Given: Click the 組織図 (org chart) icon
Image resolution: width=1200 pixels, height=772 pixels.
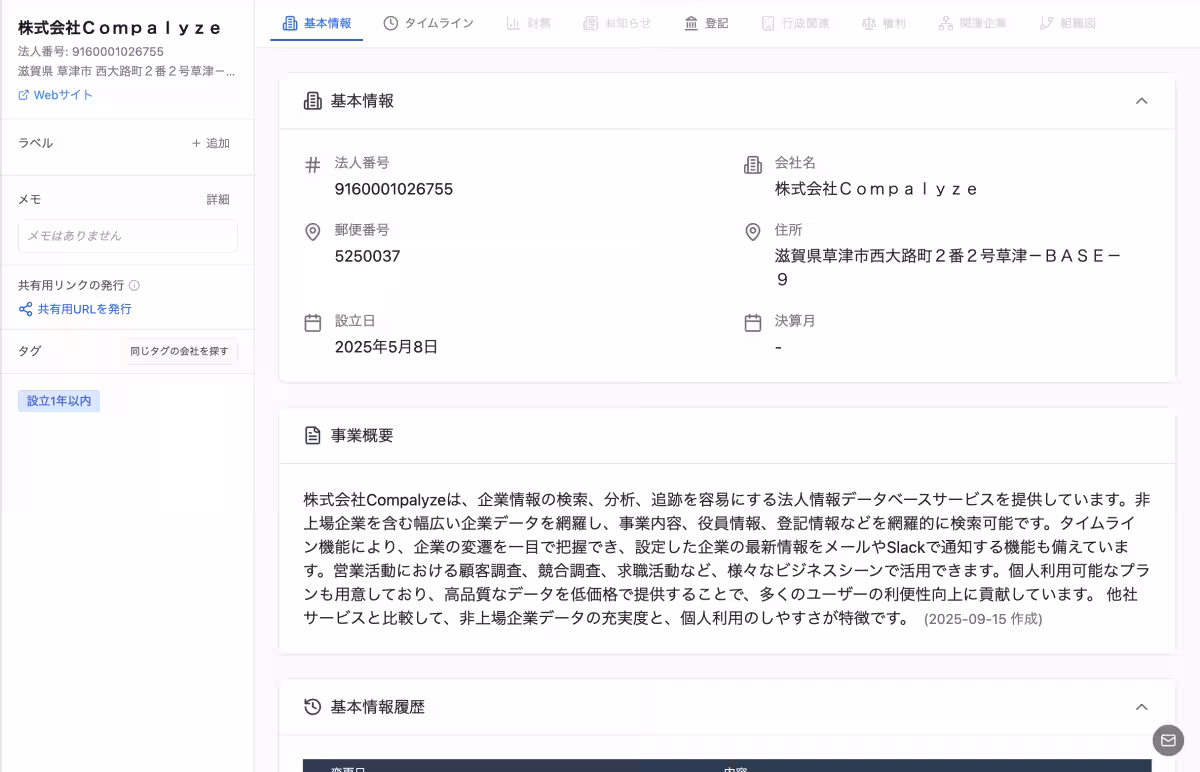Looking at the screenshot, I should point(1046,24).
